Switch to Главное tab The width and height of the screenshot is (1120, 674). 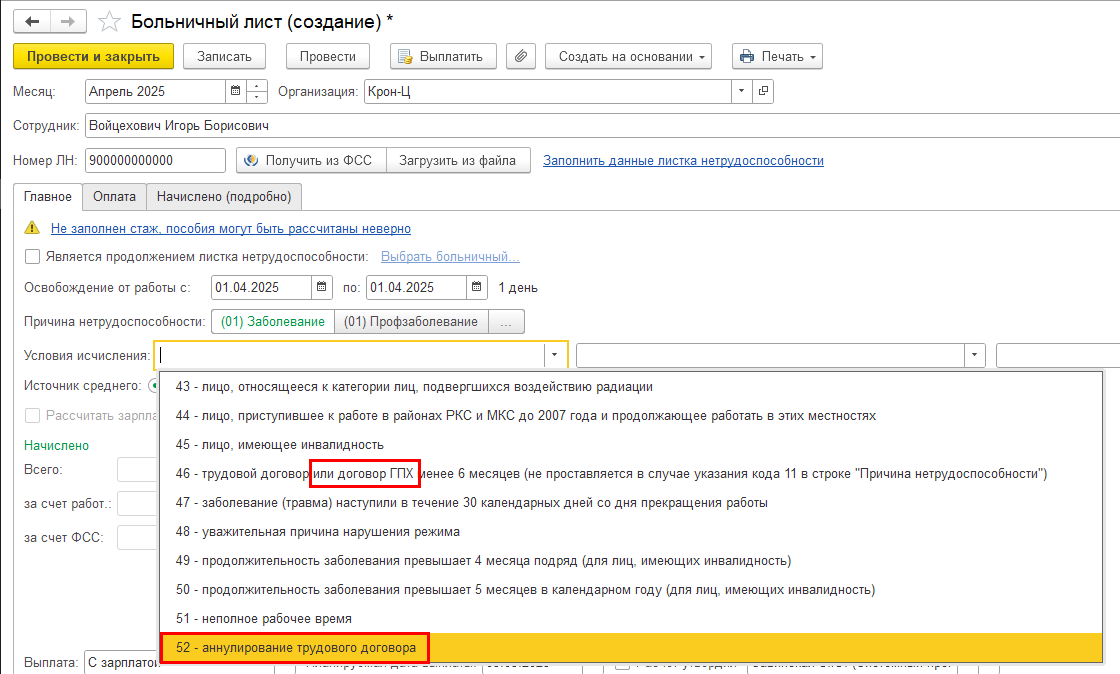[48, 197]
